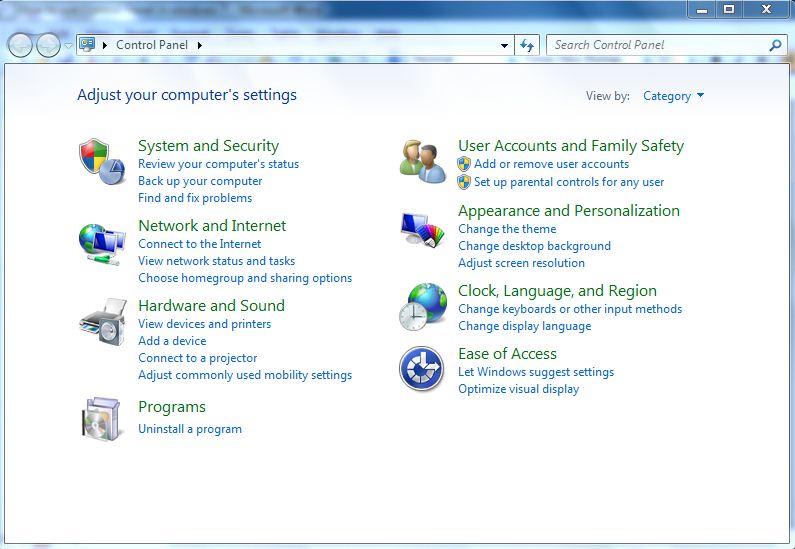Expand the address bar history dropdown
The width and height of the screenshot is (795, 549).
click(x=504, y=45)
